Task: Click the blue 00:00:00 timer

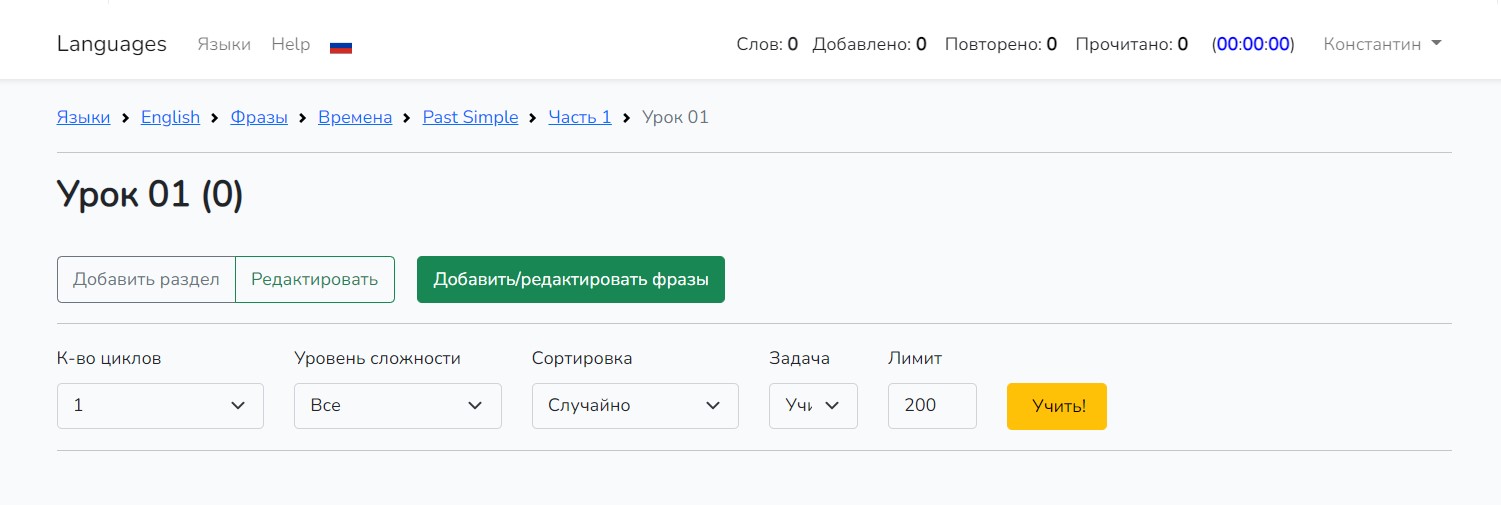Action: coord(1252,44)
